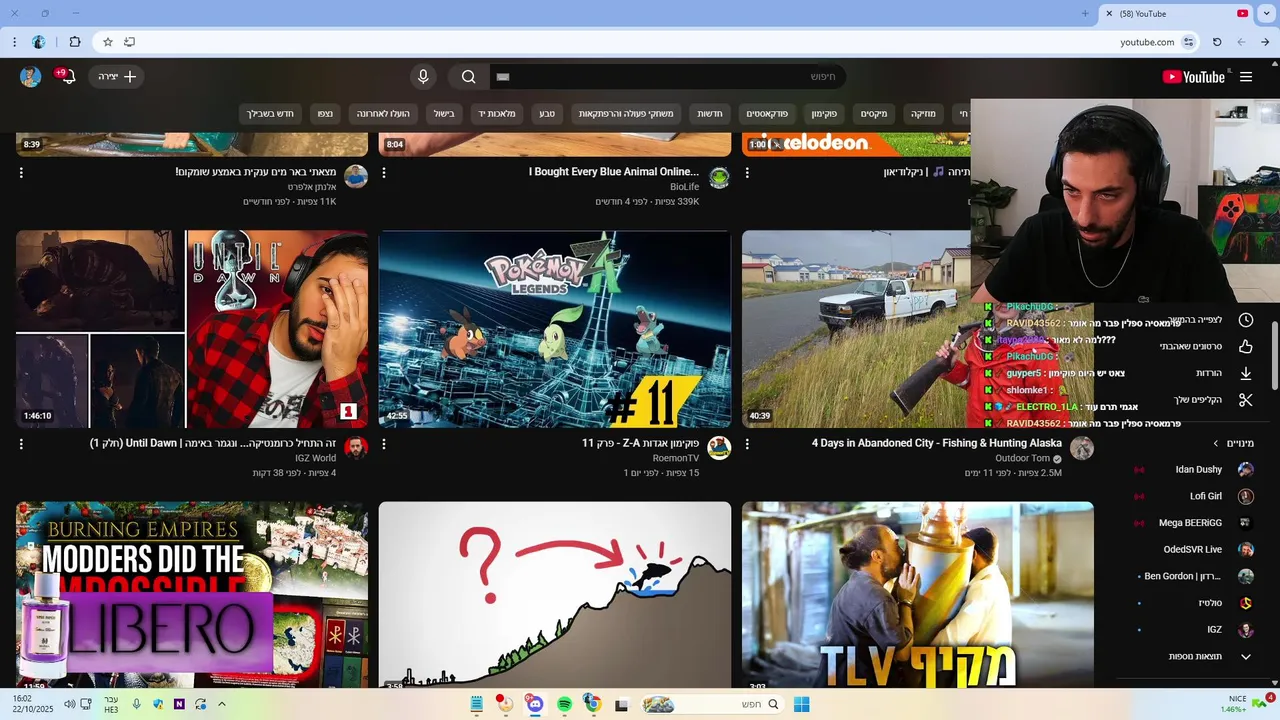Select the פודקאסטים filter chip
The height and width of the screenshot is (720, 1280).
(x=768, y=114)
